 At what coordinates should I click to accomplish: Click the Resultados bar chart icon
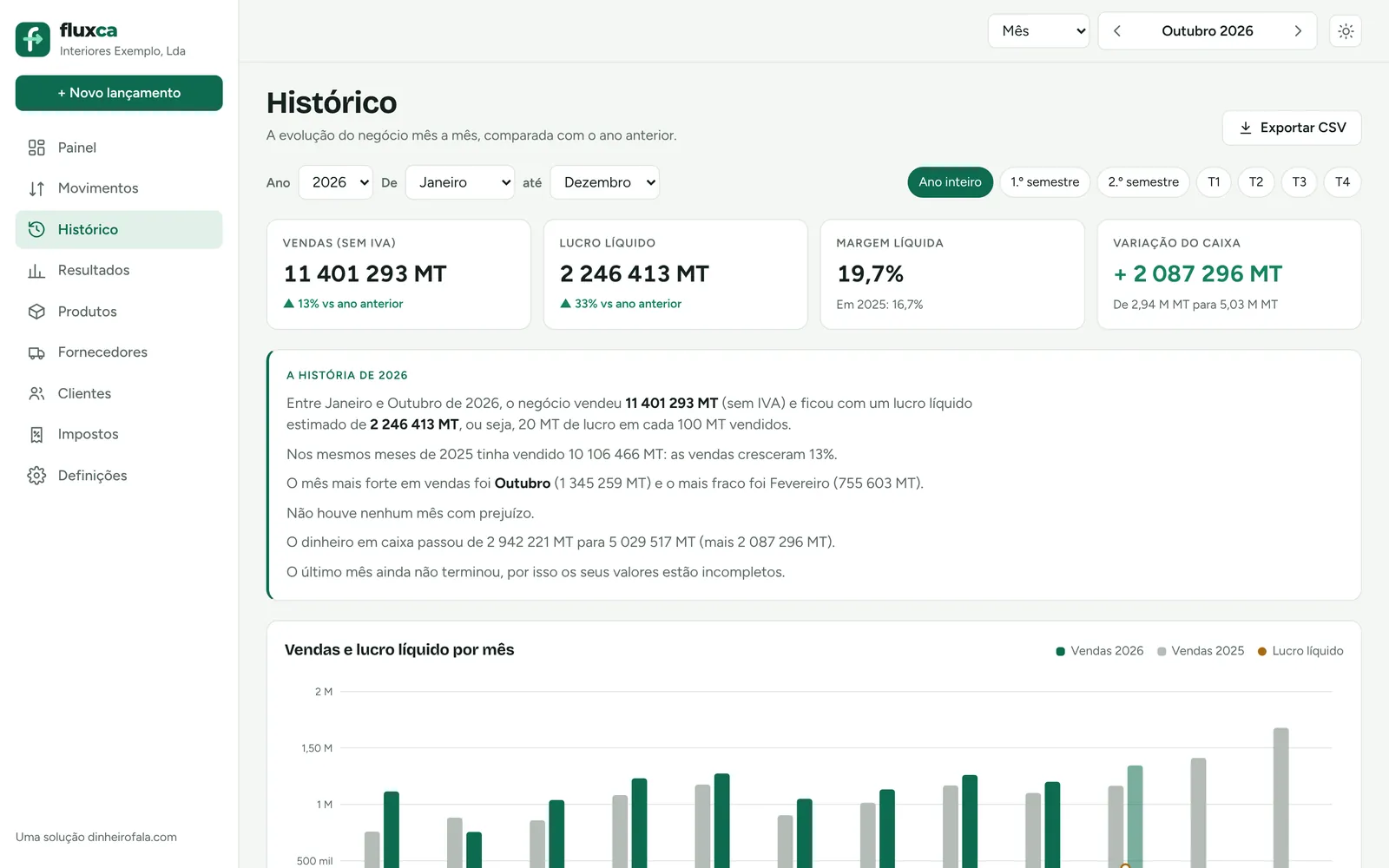(36, 271)
